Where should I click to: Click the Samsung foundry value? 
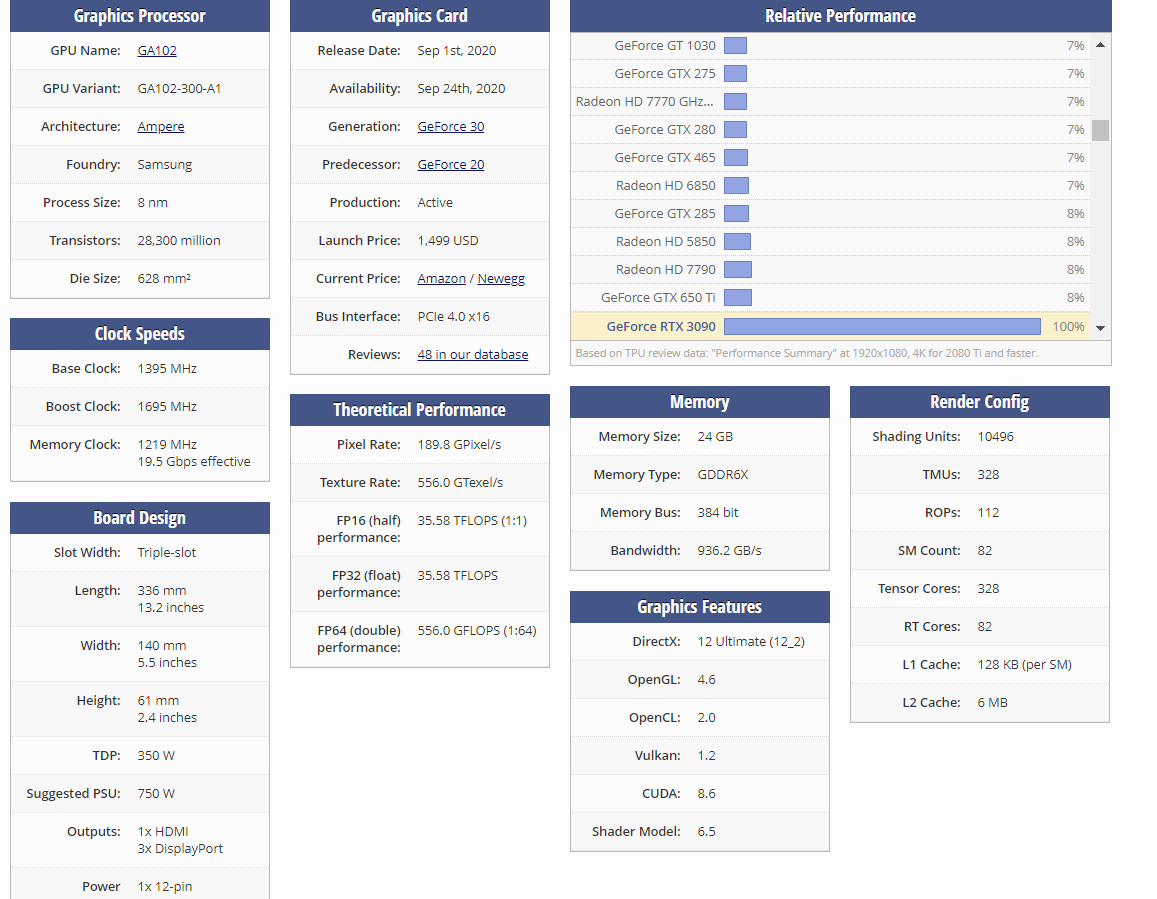(165, 165)
